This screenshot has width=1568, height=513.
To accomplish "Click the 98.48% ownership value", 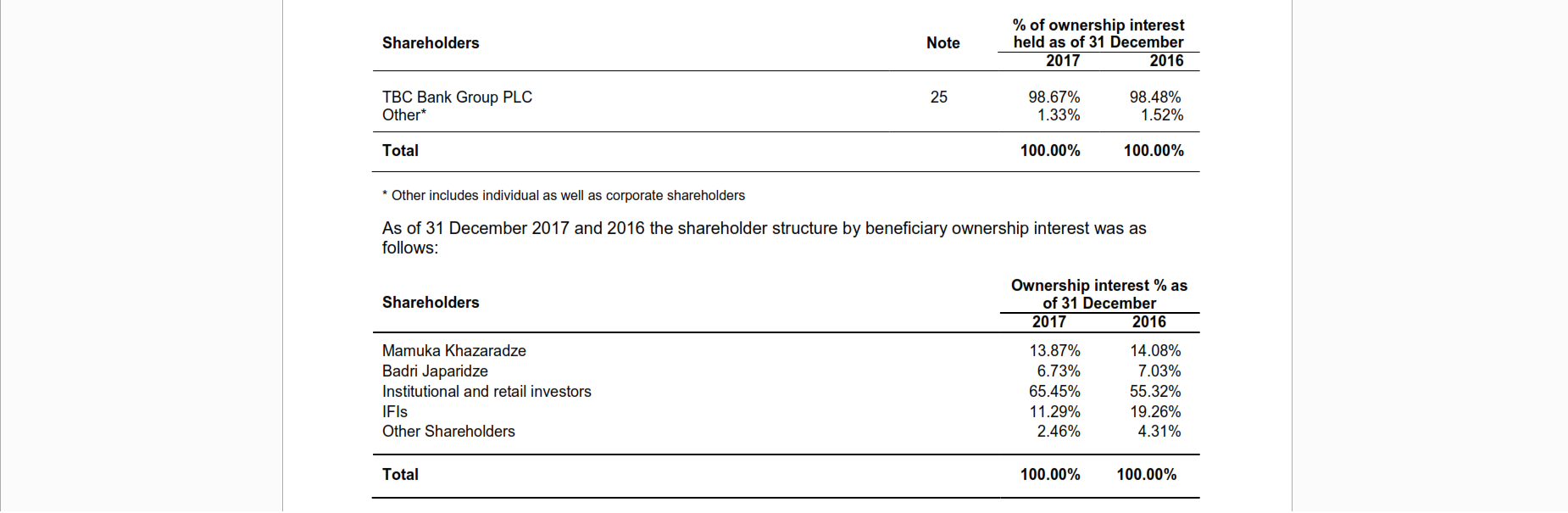I will click(x=1154, y=98).
